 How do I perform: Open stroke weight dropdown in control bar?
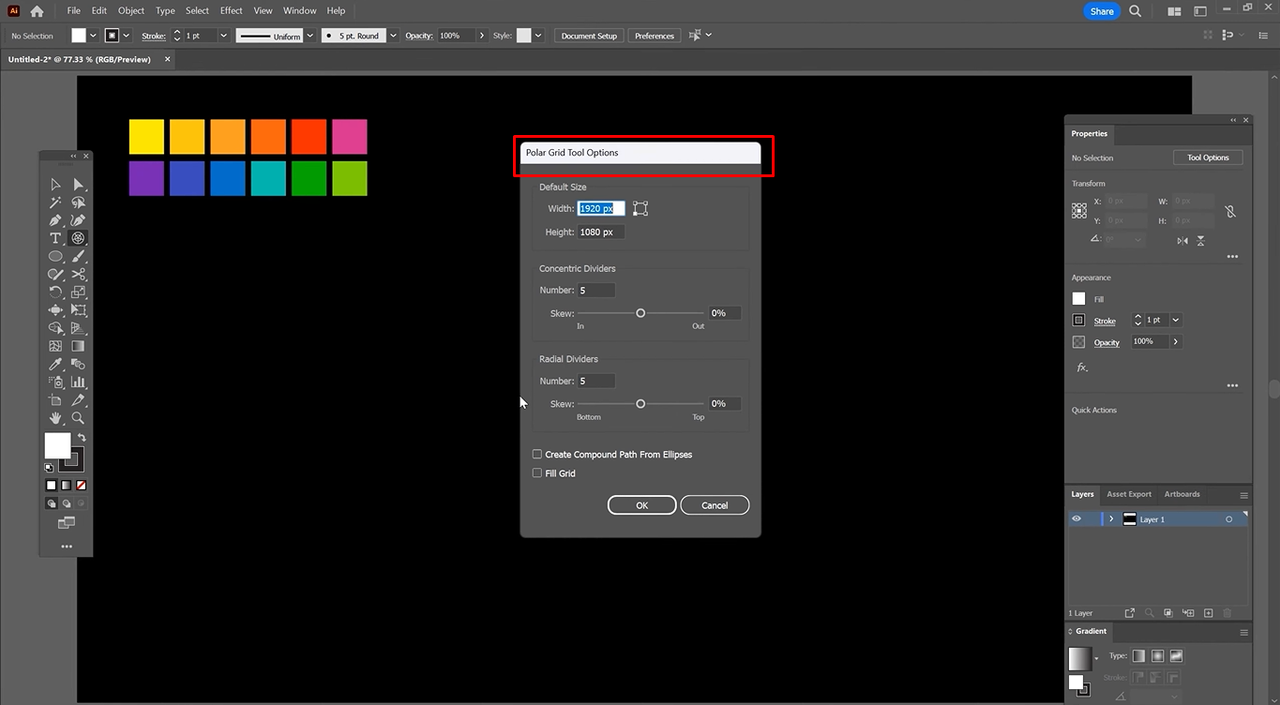(223, 36)
